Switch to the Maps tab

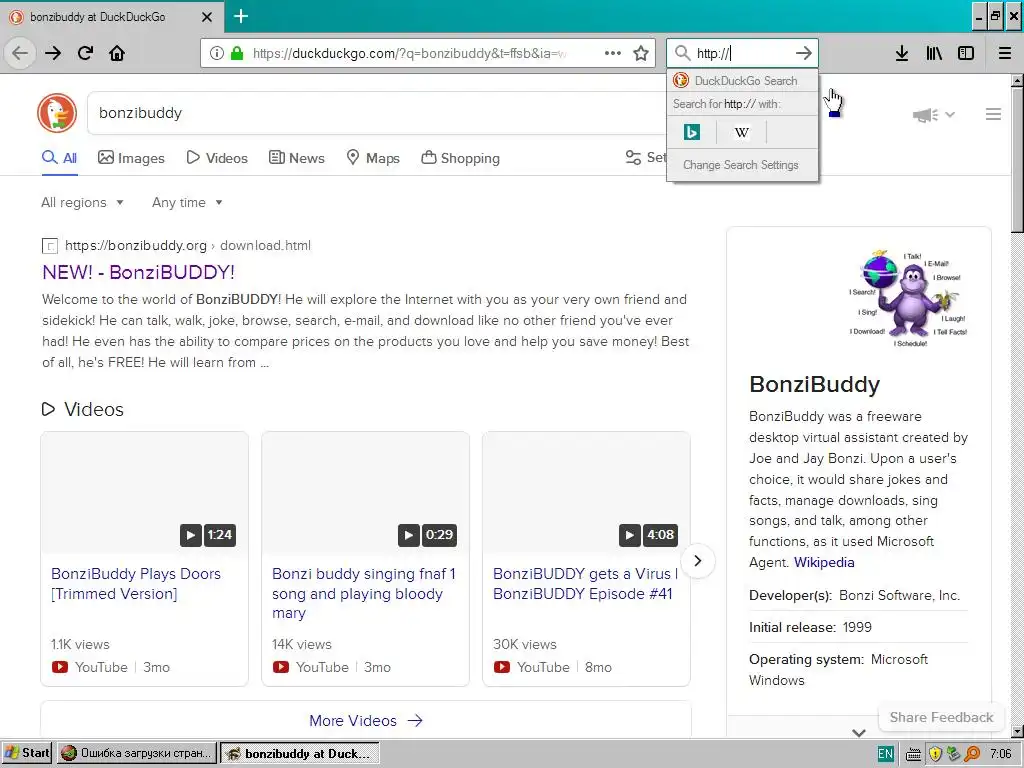click(x=373, y=158)
